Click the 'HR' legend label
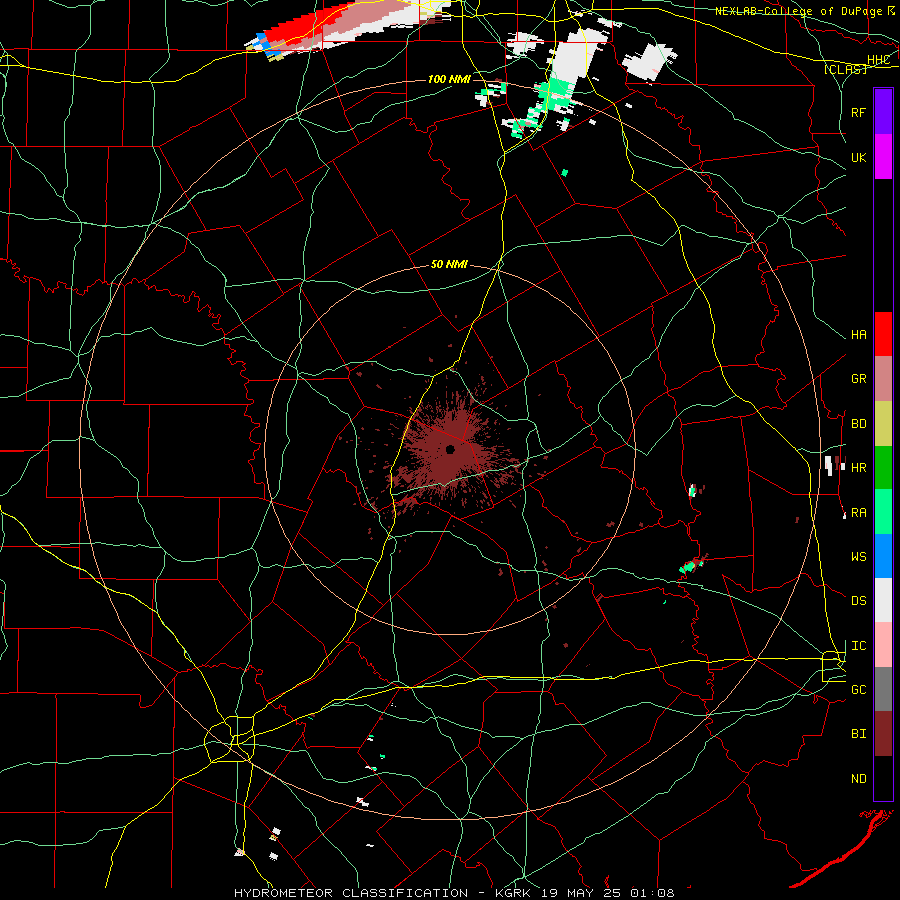This screenshot has height=900, width=900. (858, 468)
